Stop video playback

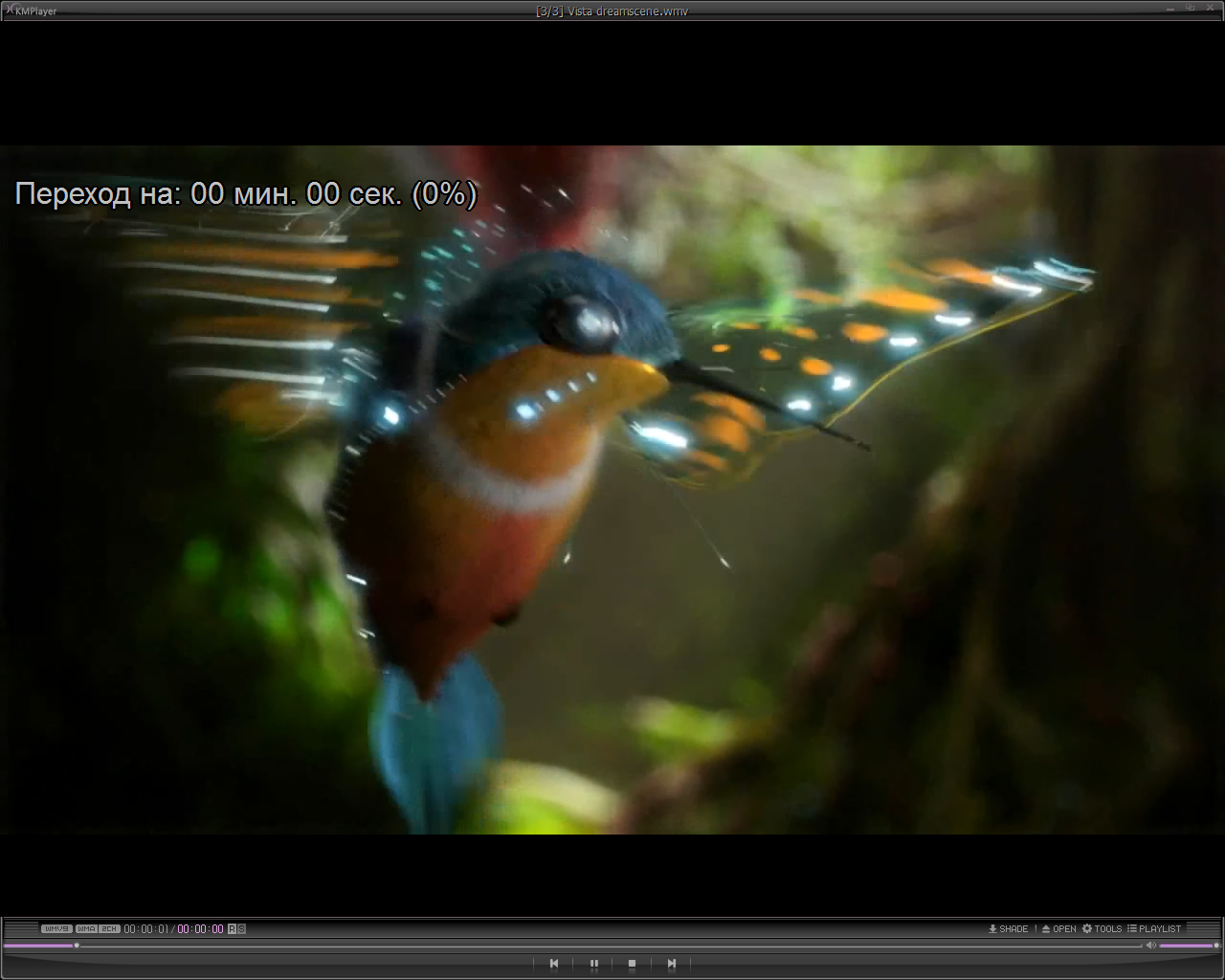tap(632, 964)
